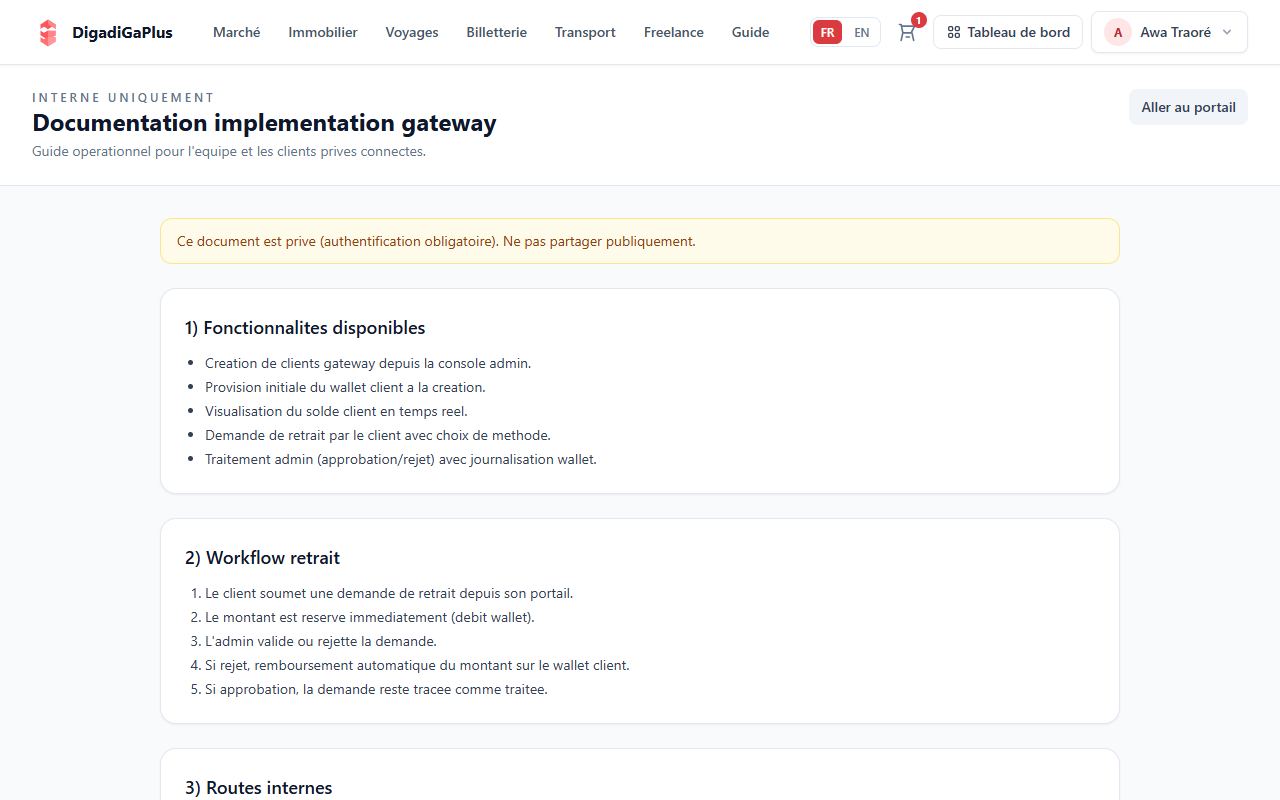Click 'Traitement admin (approbation/rejet)' line
The height and width of the screenshot is (800, 1280).
tap(401, 459)
